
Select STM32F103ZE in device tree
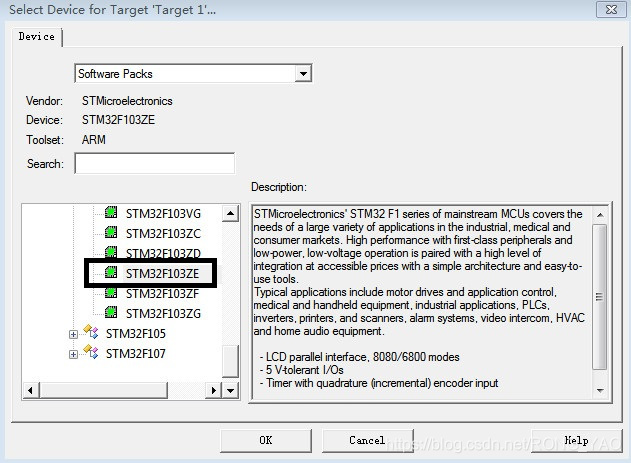pos(163,274)
